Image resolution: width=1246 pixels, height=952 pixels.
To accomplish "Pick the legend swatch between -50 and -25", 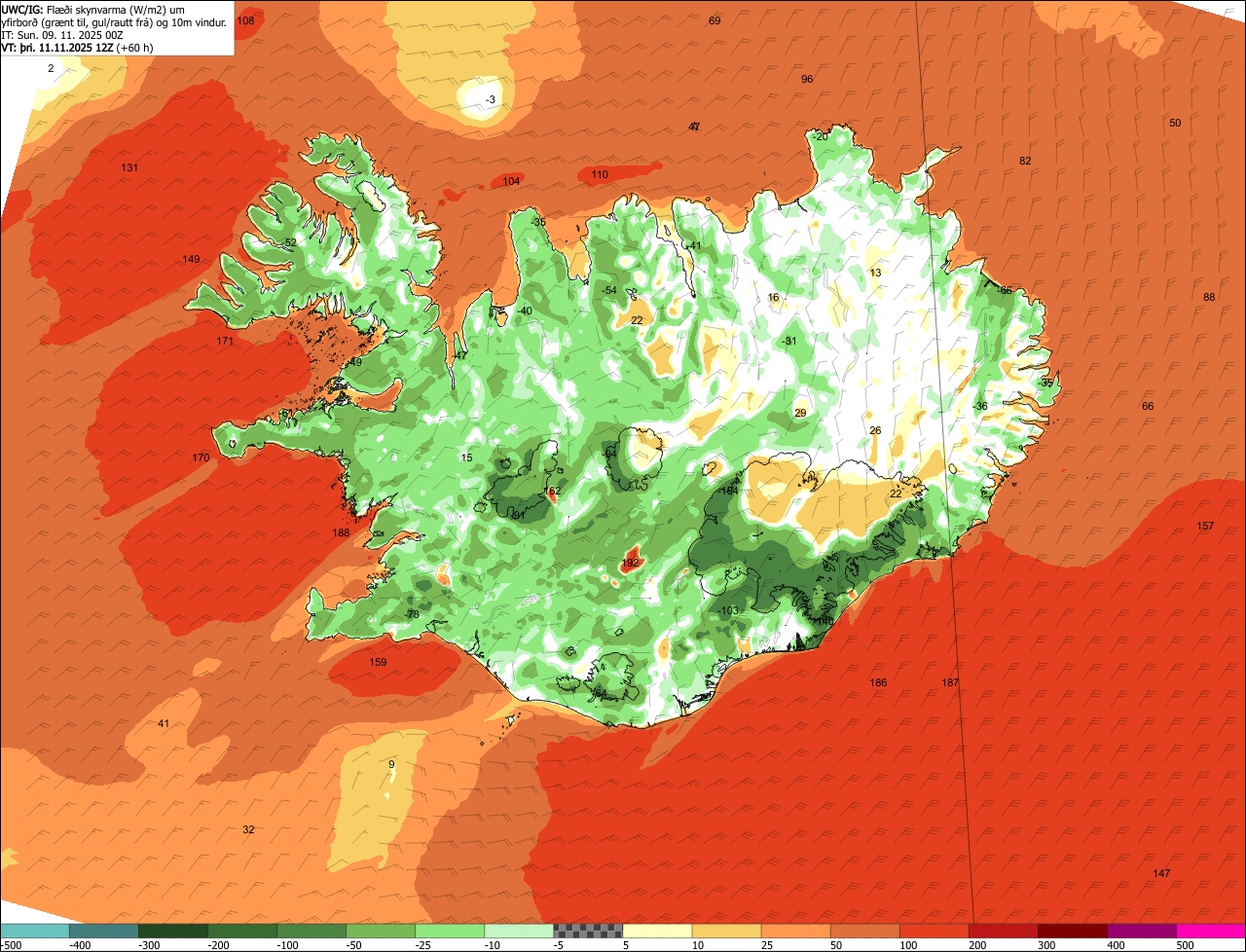I will (x=381, y=931).
